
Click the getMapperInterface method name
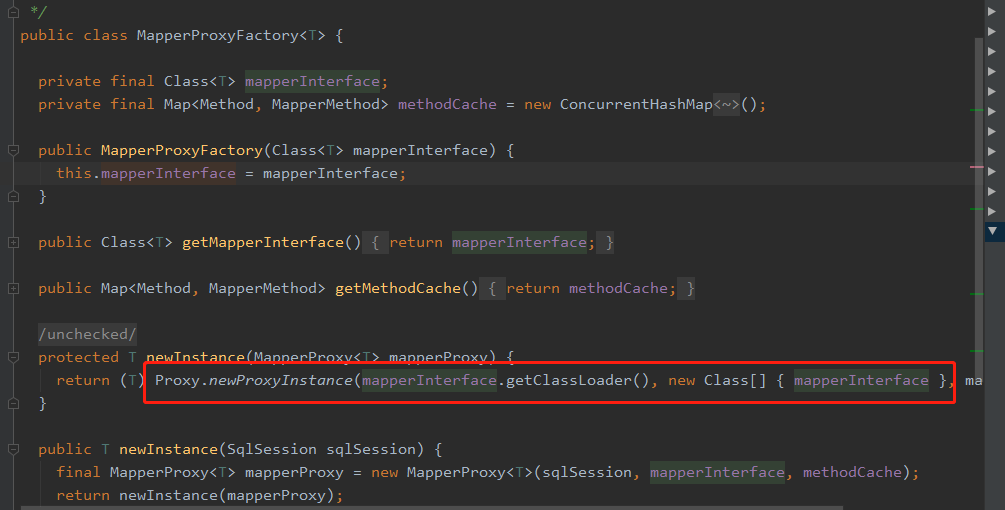(x=263, y=242)
